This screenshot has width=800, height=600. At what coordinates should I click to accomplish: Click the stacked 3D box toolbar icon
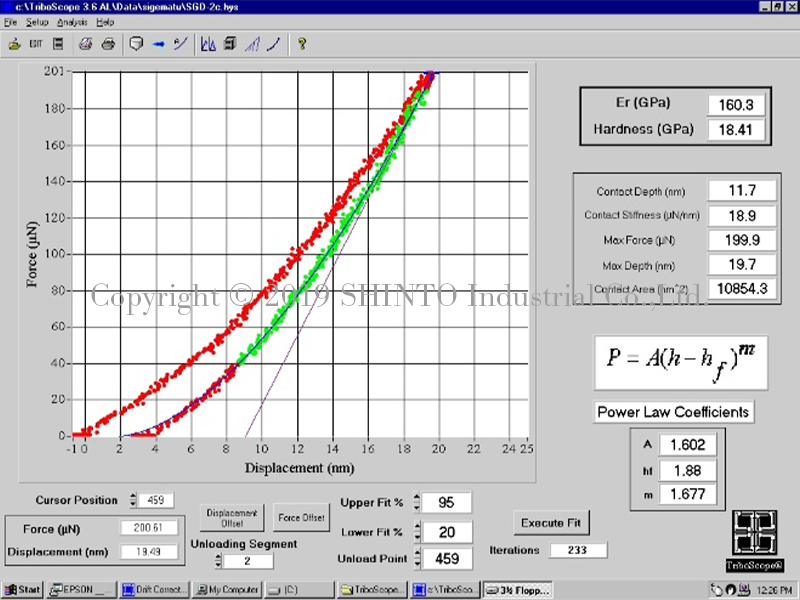(x=230, y=44)
